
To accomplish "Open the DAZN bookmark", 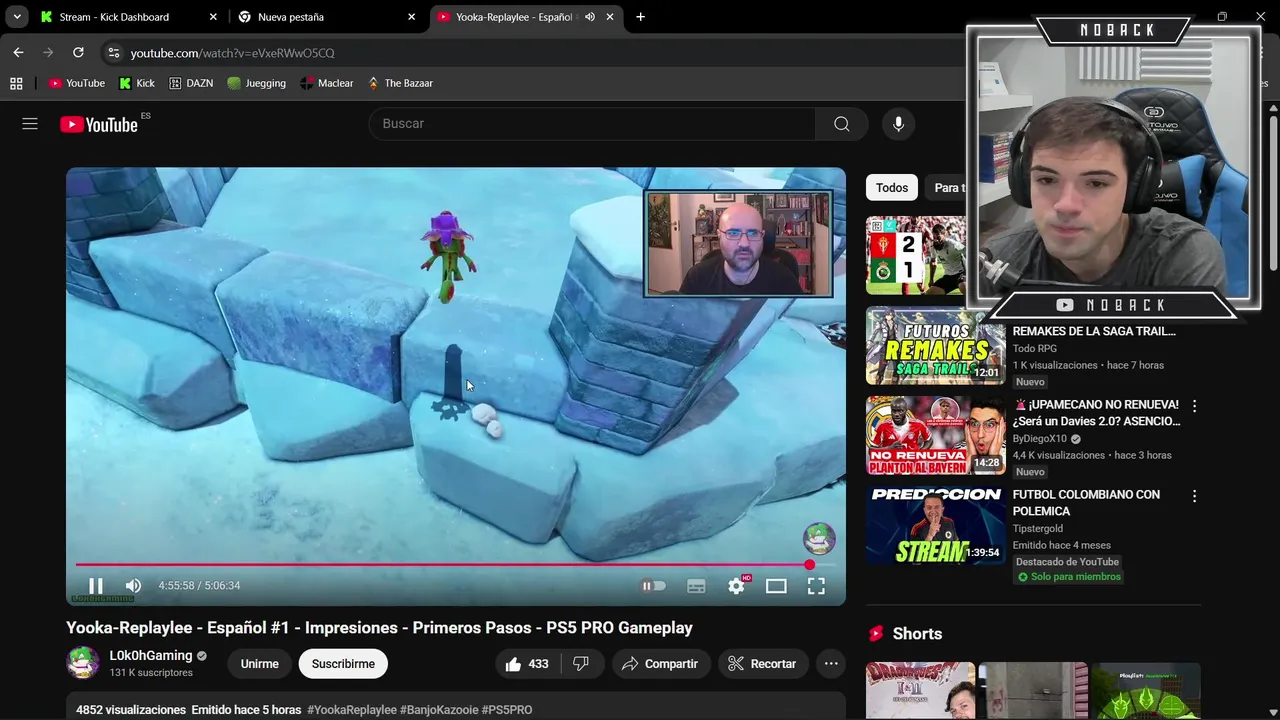I will click(x=191, y=83).
